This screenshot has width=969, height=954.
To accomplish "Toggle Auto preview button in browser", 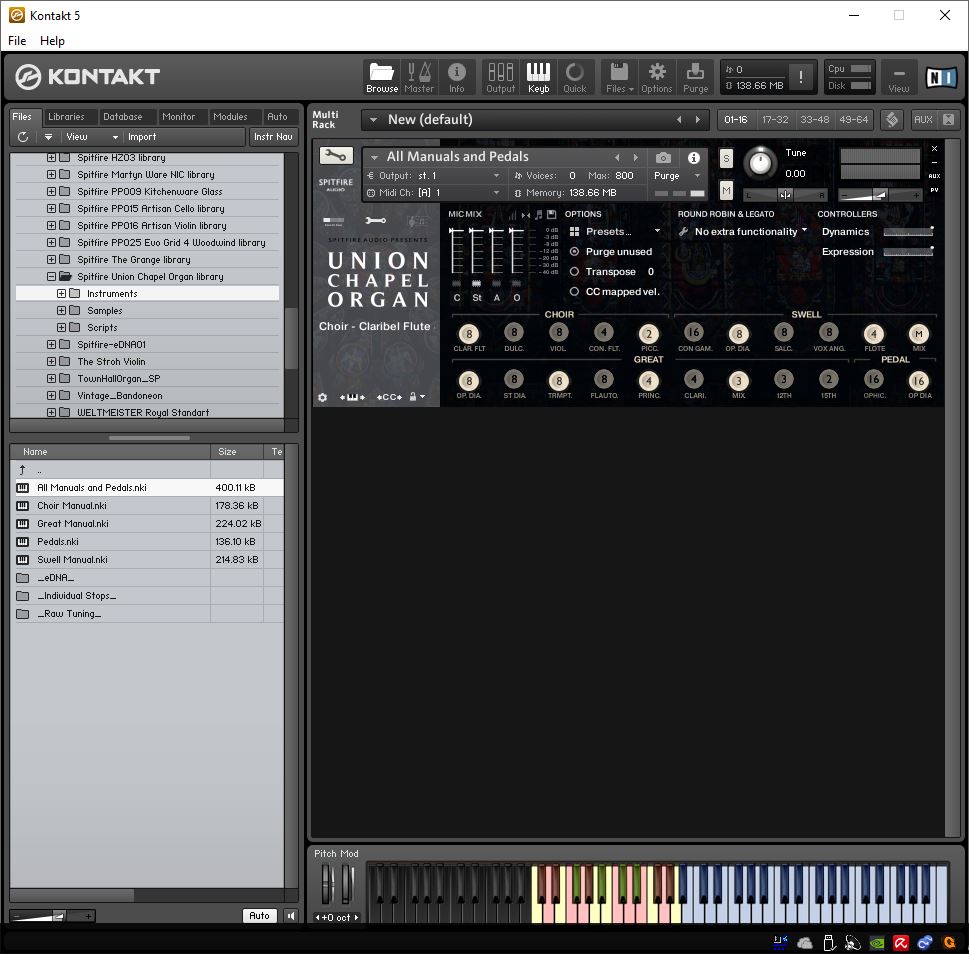I will click(260, 916).
